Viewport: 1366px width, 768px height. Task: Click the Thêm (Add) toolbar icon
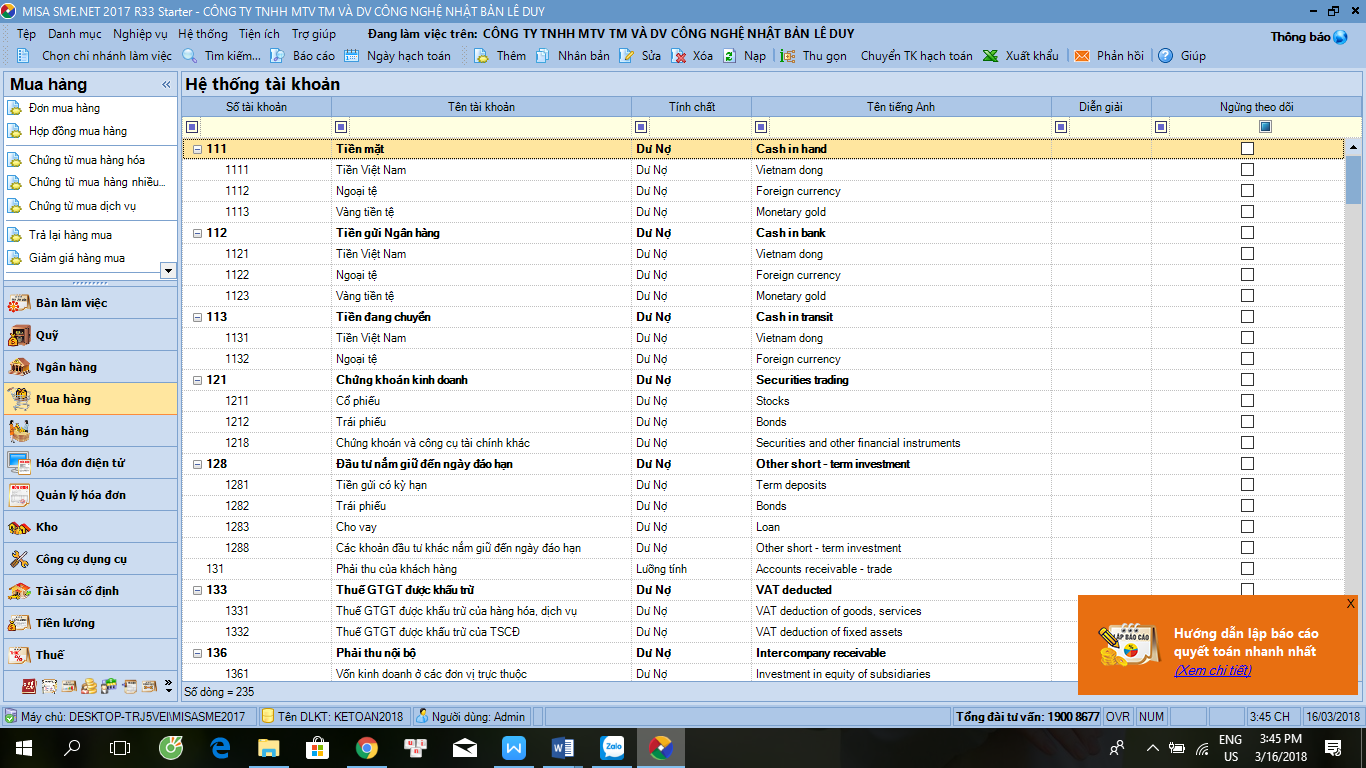point(481,56)
